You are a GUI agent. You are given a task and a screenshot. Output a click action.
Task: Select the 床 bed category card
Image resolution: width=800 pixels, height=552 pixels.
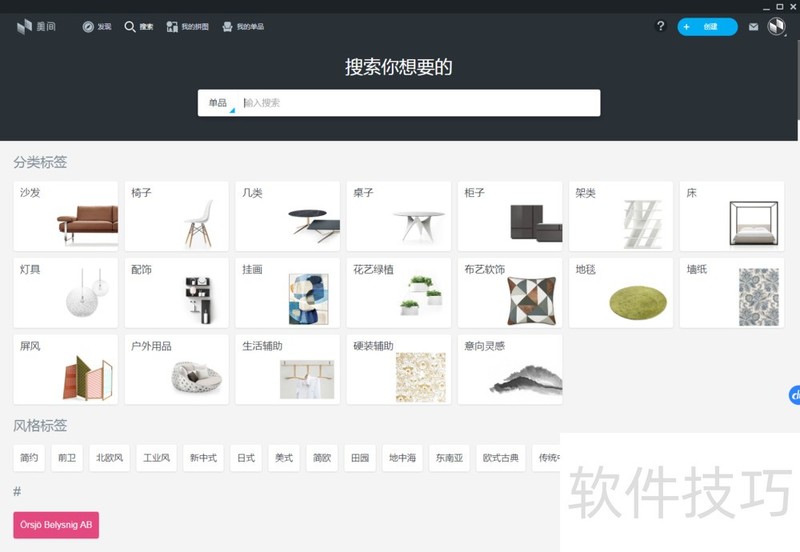(x=732, y=216)
